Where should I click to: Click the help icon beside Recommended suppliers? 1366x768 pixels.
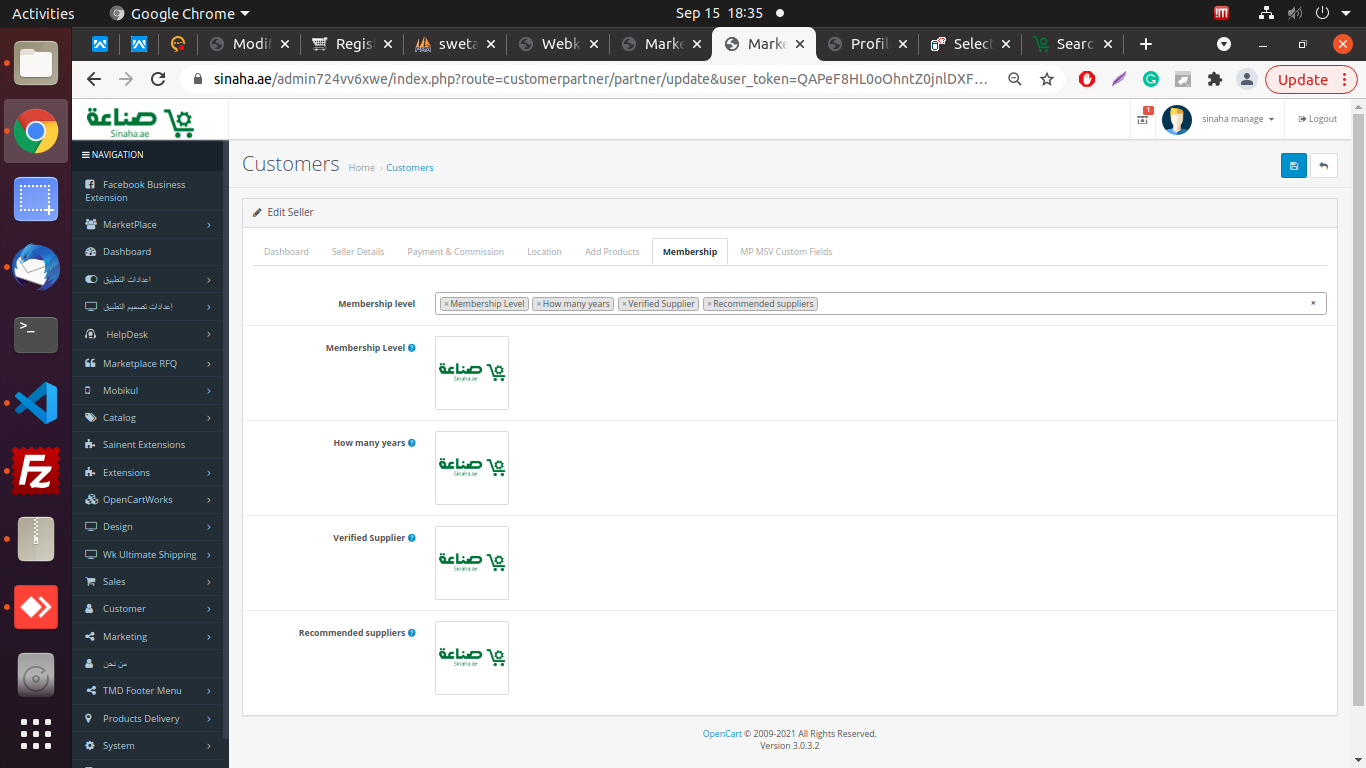412,633
